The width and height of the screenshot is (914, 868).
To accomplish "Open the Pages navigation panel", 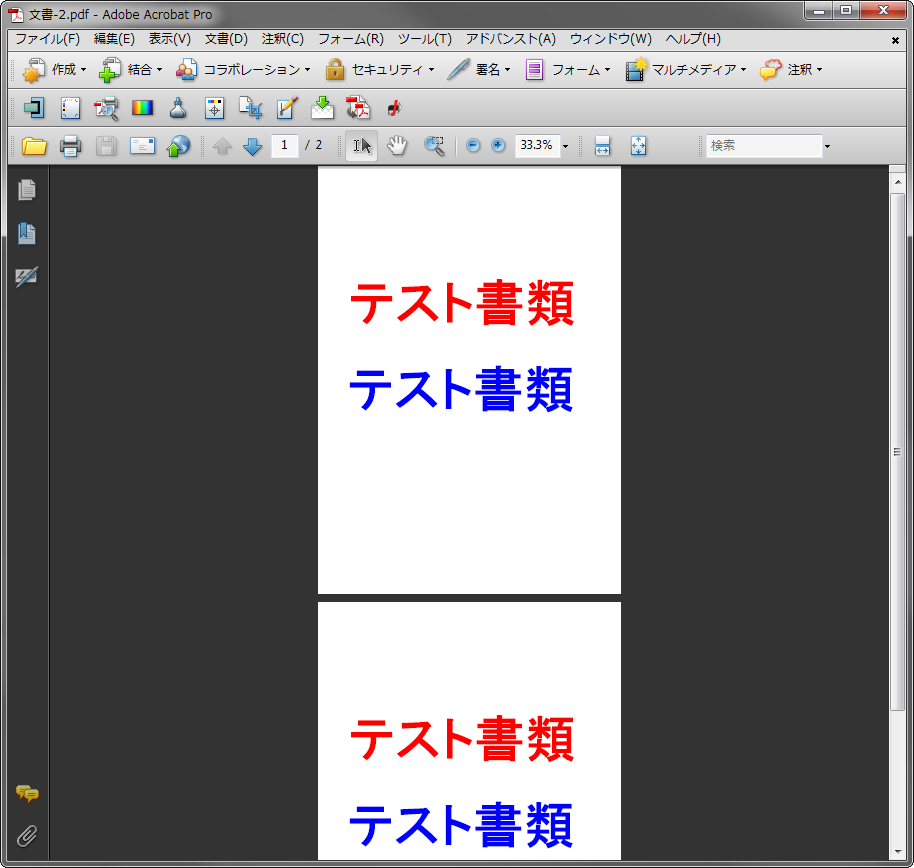I will tap(27, 190).
